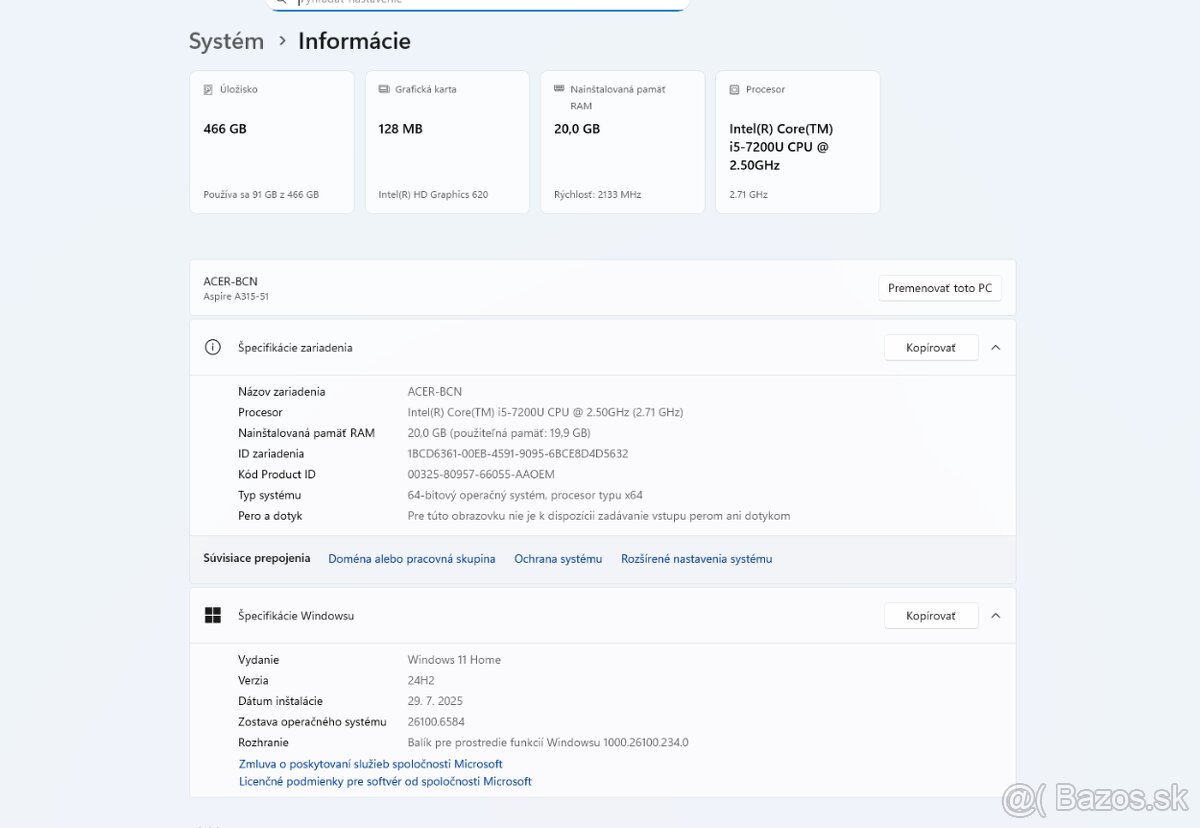Click the info icon beside Špecifikácie zariadenia
Image resolution: width=1200 pixels, height=828 pixels.
(x=213, y=348)
